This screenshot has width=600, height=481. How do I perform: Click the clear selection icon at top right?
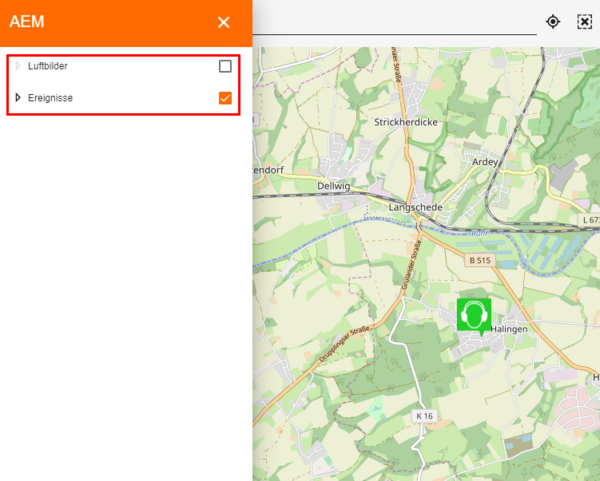(x=585, y=21)
